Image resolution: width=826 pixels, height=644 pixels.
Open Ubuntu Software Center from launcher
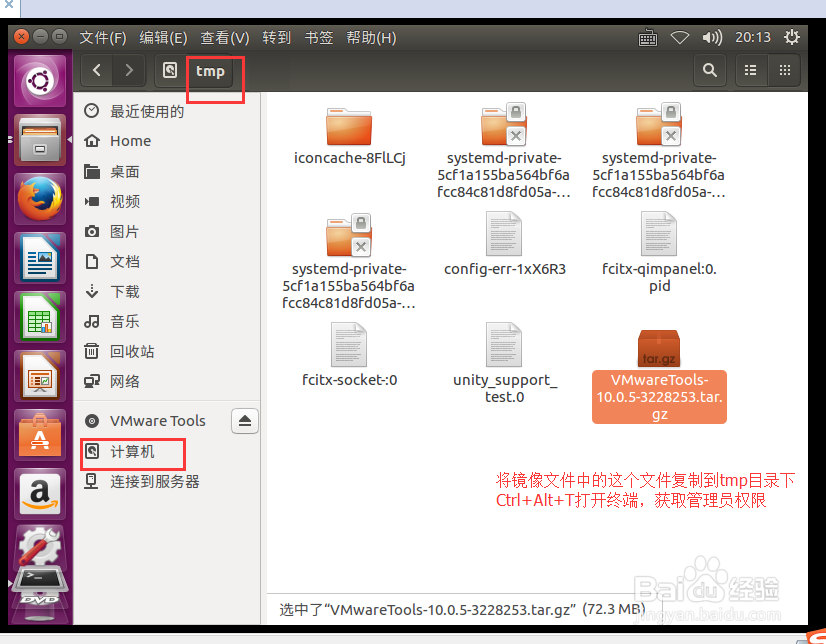pos(40,435)
